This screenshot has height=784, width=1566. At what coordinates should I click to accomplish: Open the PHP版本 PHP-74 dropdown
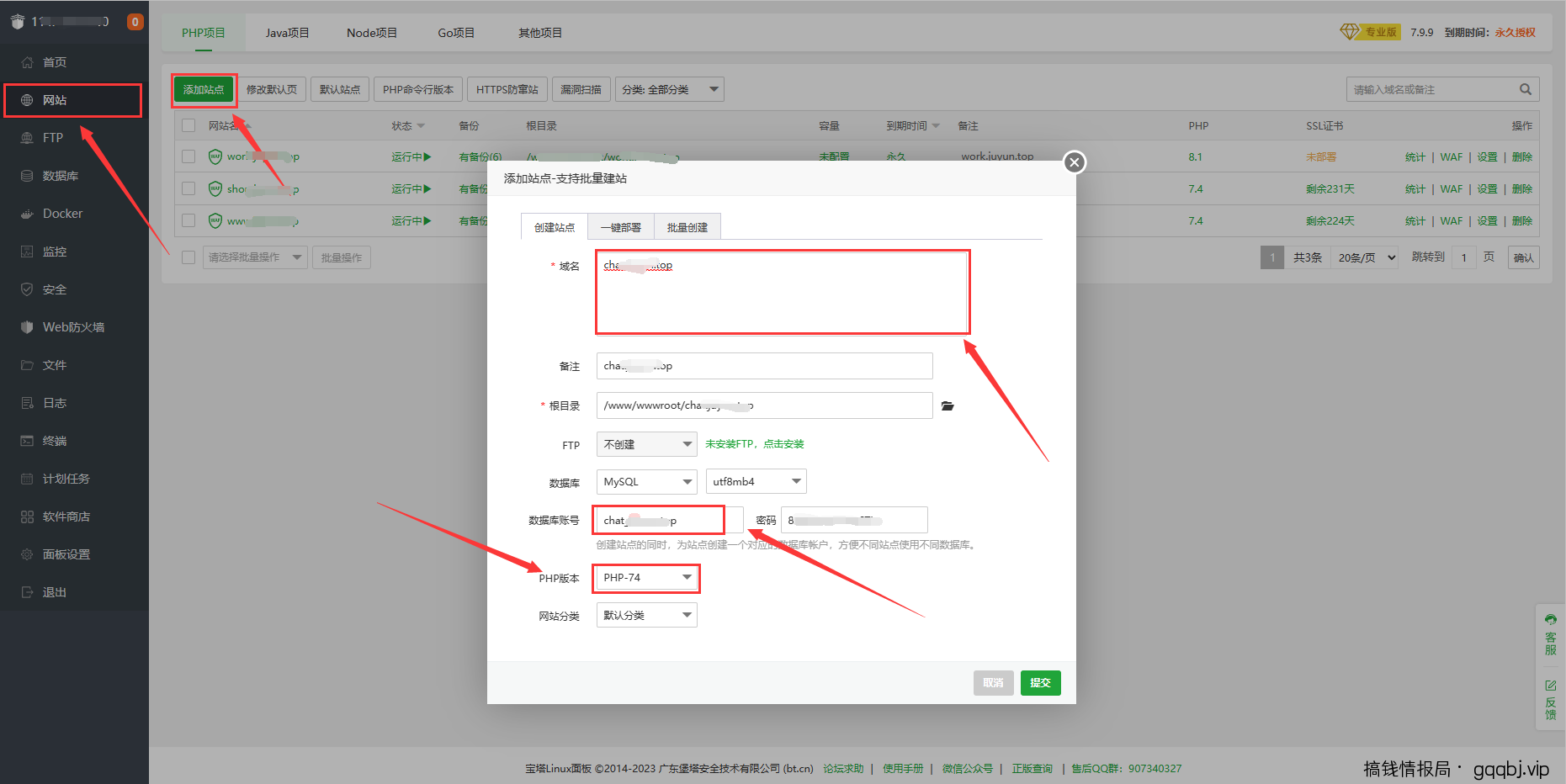tap(645, 578)
